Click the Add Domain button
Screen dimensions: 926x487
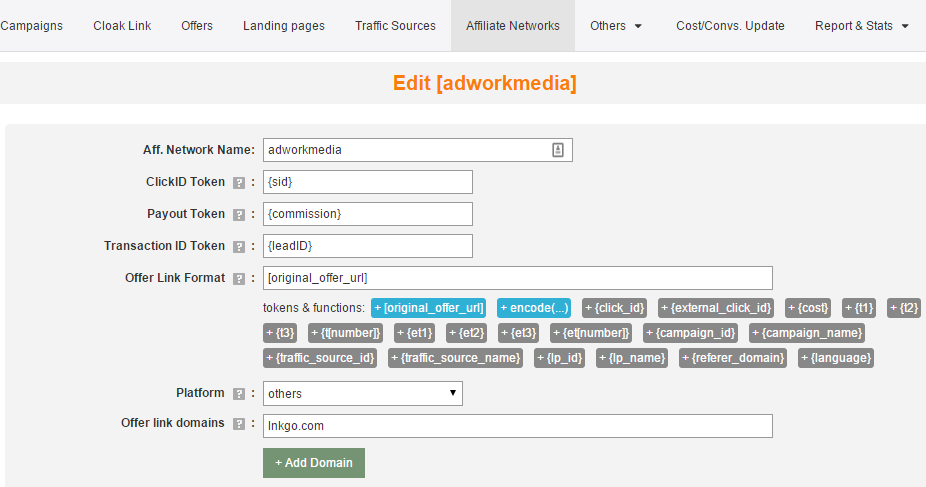coord(314,463)
